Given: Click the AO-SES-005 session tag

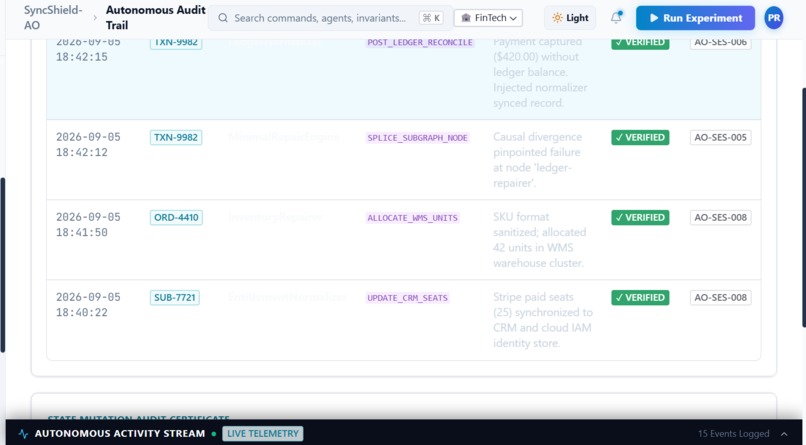Looking at the screenshot, I should tap(721, 137).
